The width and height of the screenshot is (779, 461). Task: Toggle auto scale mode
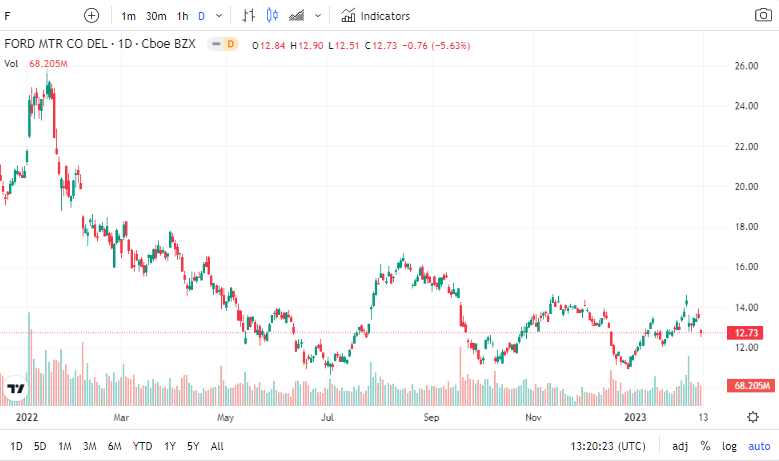click(759, 446)
